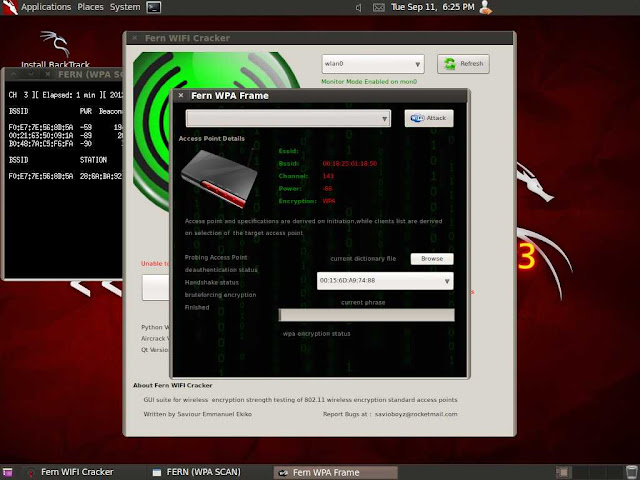Click the Wifi icon on the Attack button
The image size is (640, 480).
coord(417,118)
